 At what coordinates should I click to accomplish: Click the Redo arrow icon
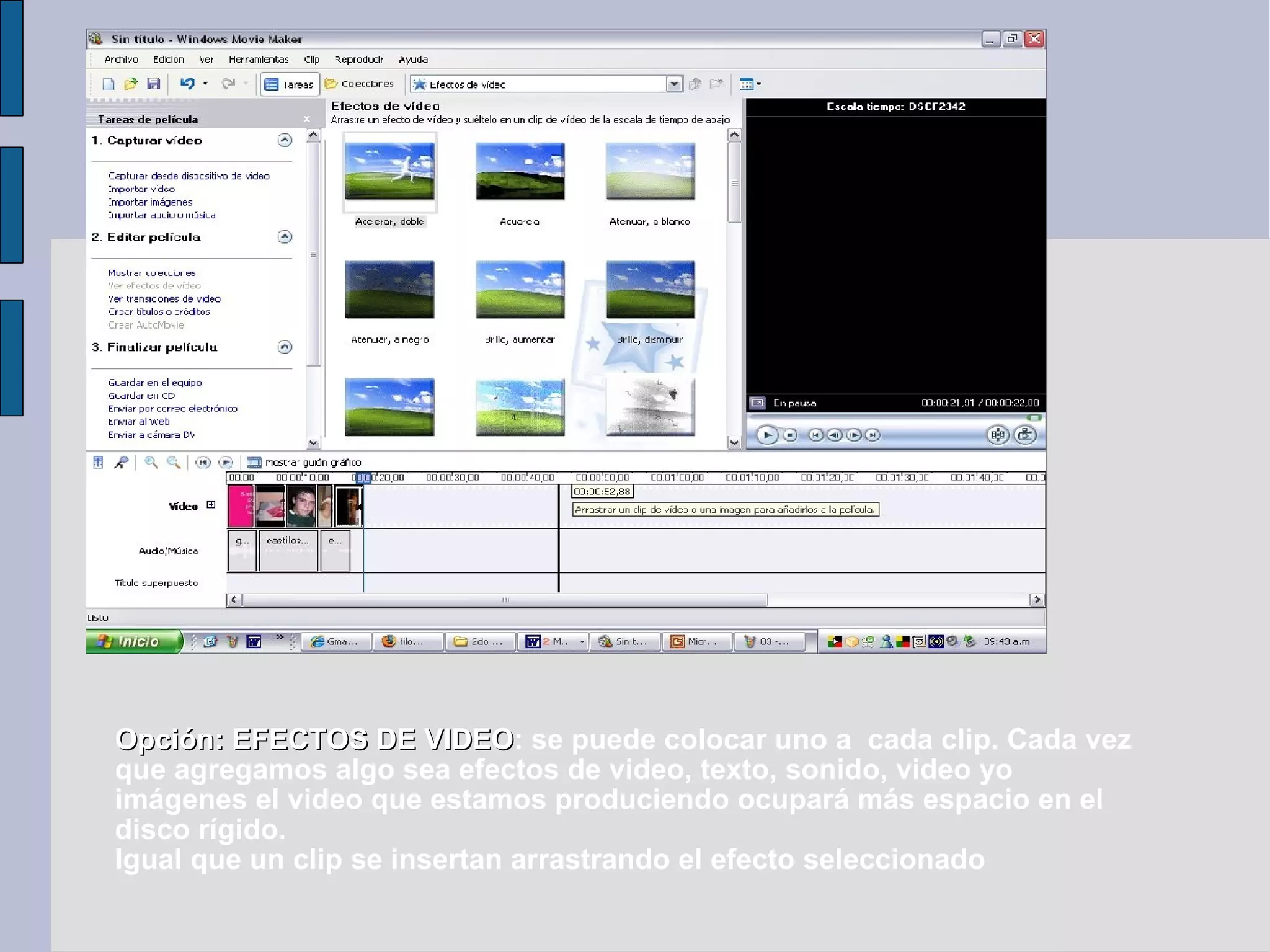[x=228, y=83]
